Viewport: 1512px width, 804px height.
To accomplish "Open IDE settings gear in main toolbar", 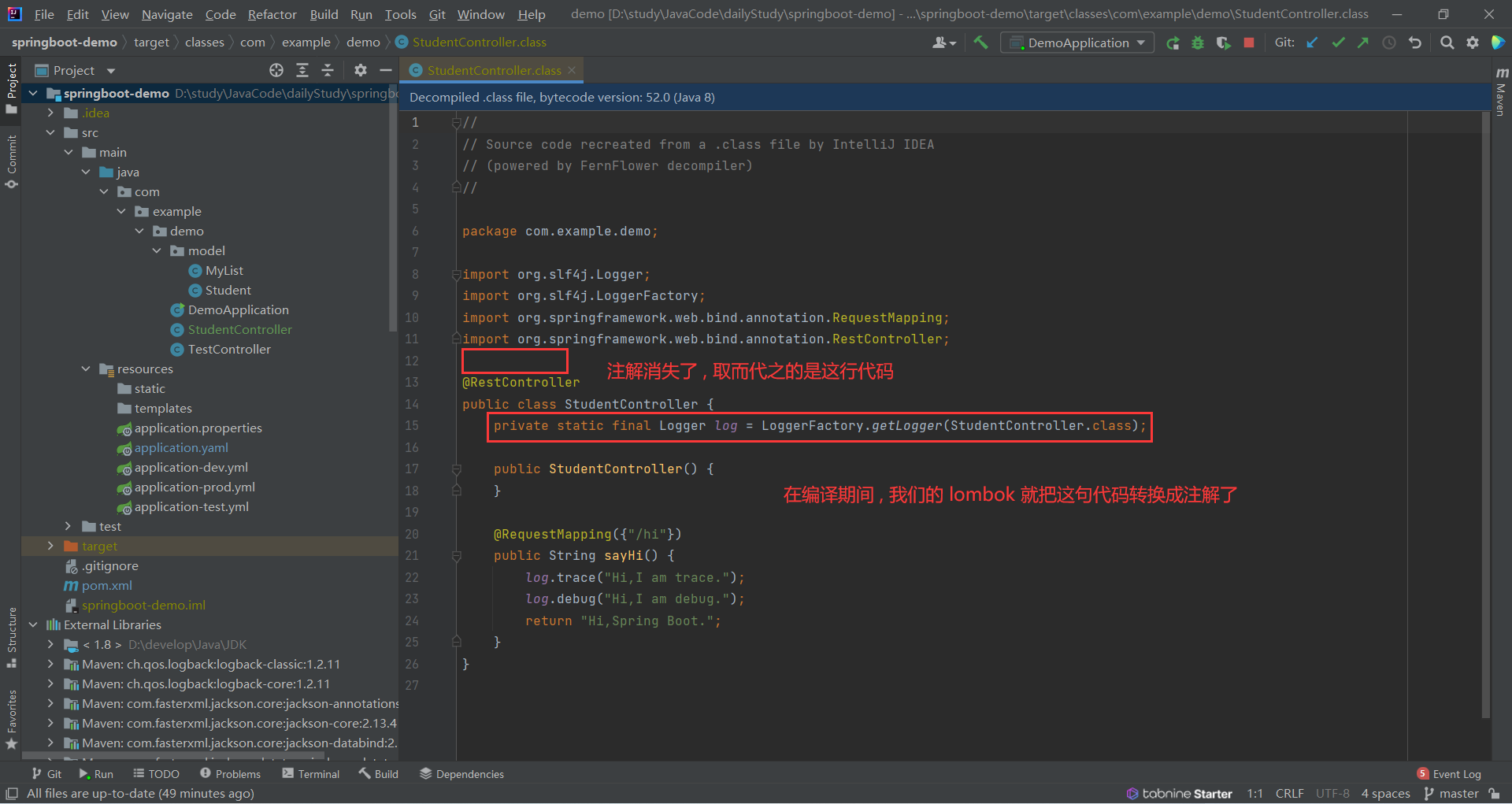I will pos(1473,43).
